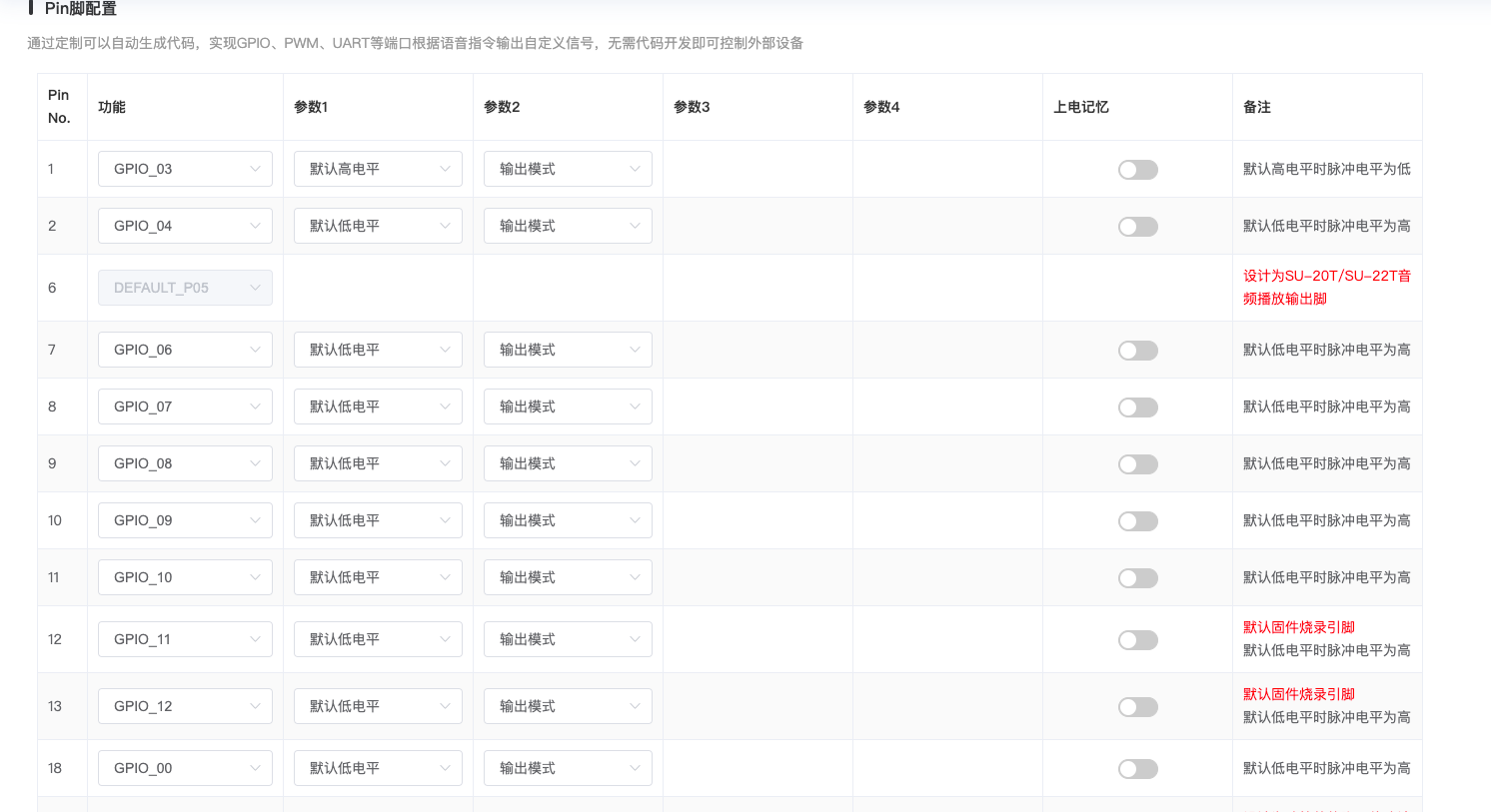Open the GPIO_03 function dropdown for Pin 1
Screen dimensions: 1491x812
(185, 169)
